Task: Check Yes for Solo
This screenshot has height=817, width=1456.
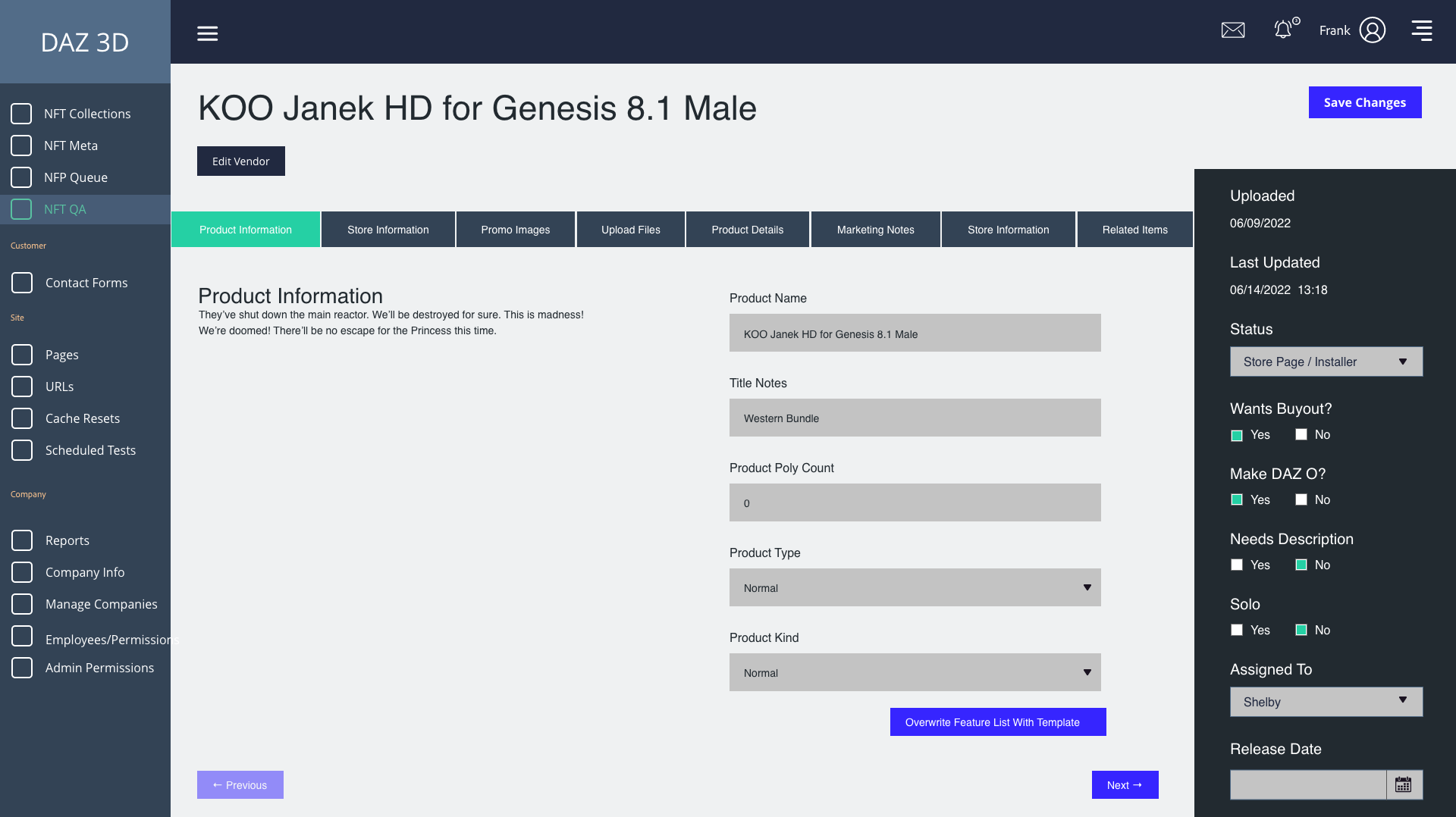Action: [x=1237, y=630]
